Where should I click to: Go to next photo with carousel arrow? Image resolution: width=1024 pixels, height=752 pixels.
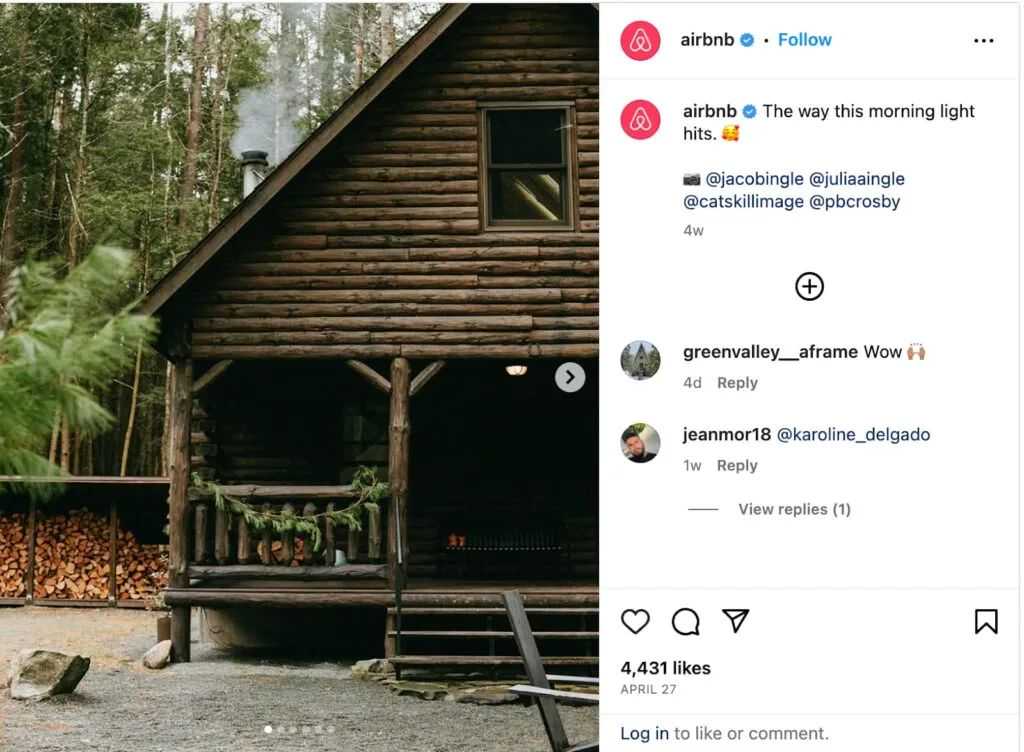[570, 377]
